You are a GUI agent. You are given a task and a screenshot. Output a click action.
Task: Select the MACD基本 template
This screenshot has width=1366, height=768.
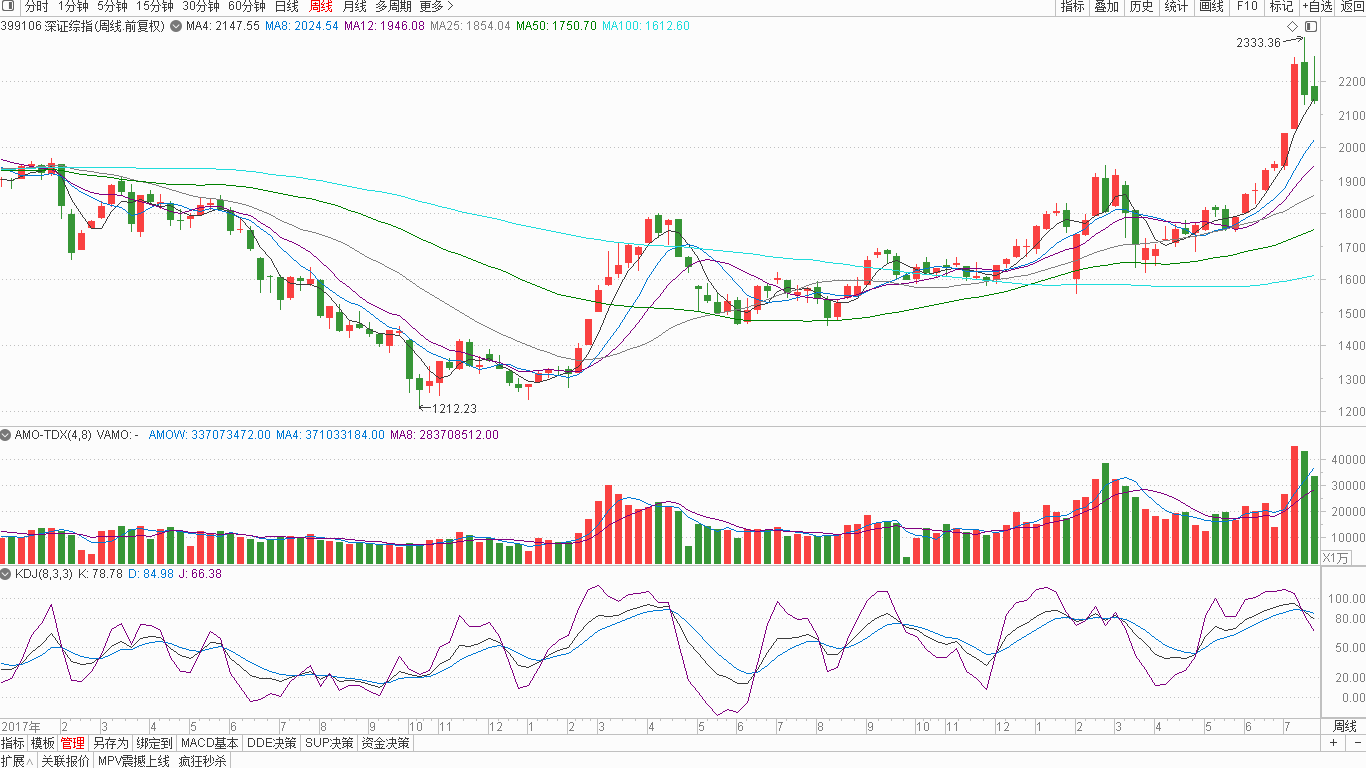point(209,743)
